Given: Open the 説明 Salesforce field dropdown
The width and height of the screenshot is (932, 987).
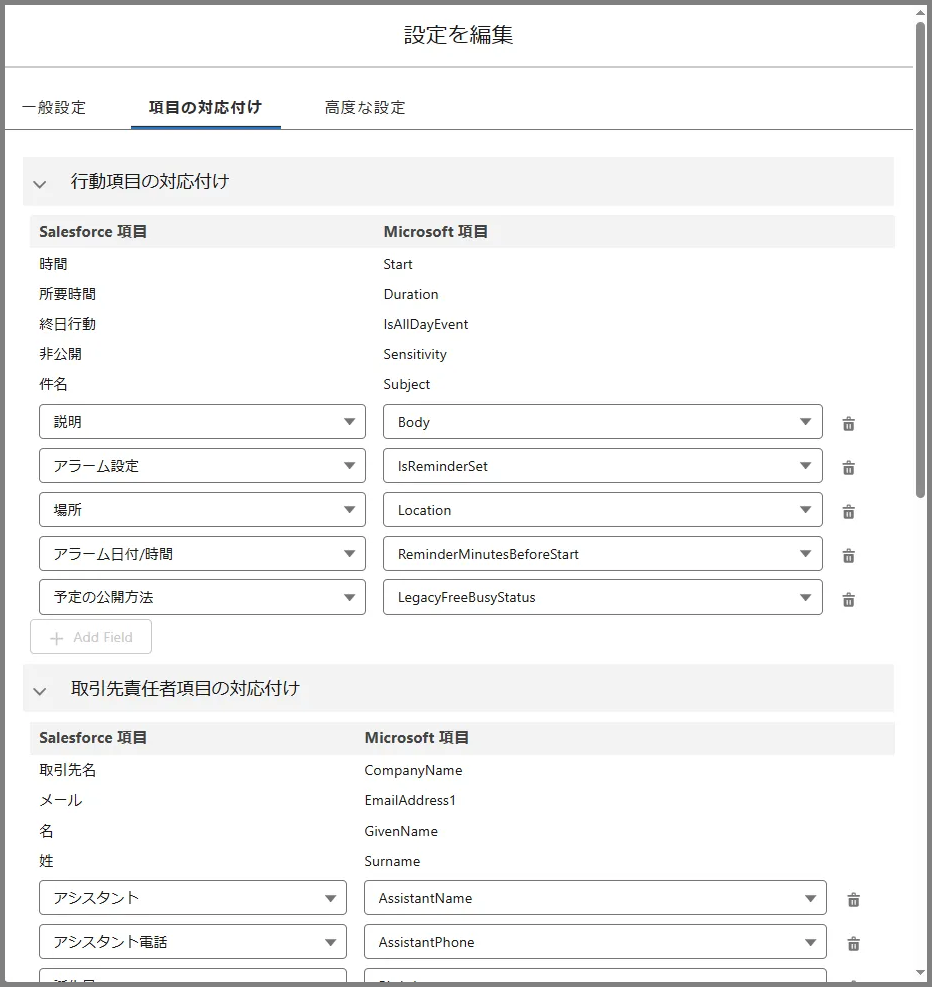Looking at the screenshot, I should [202, 422].
